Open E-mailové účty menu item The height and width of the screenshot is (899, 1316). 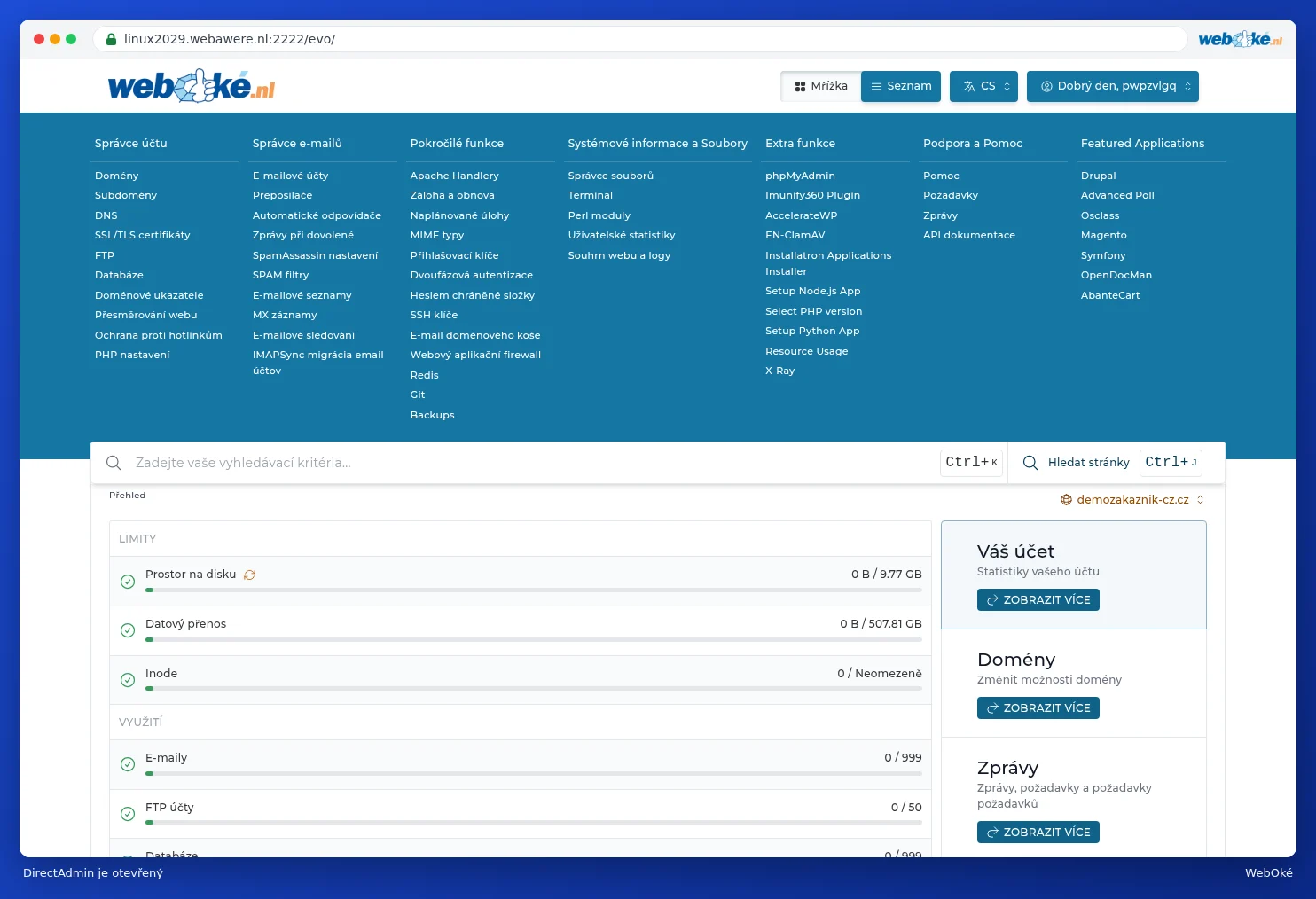pyautogui.click(x=290, y=176)
